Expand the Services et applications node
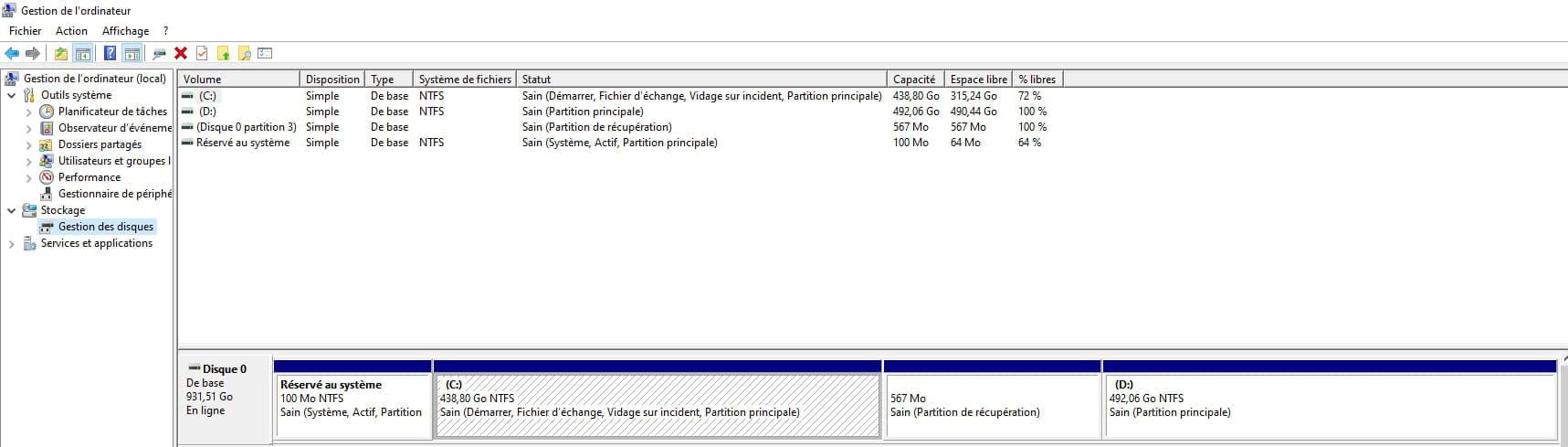The width and height of the screenshot is (1568, 447). pyautogui.click(x=11, y=244)
